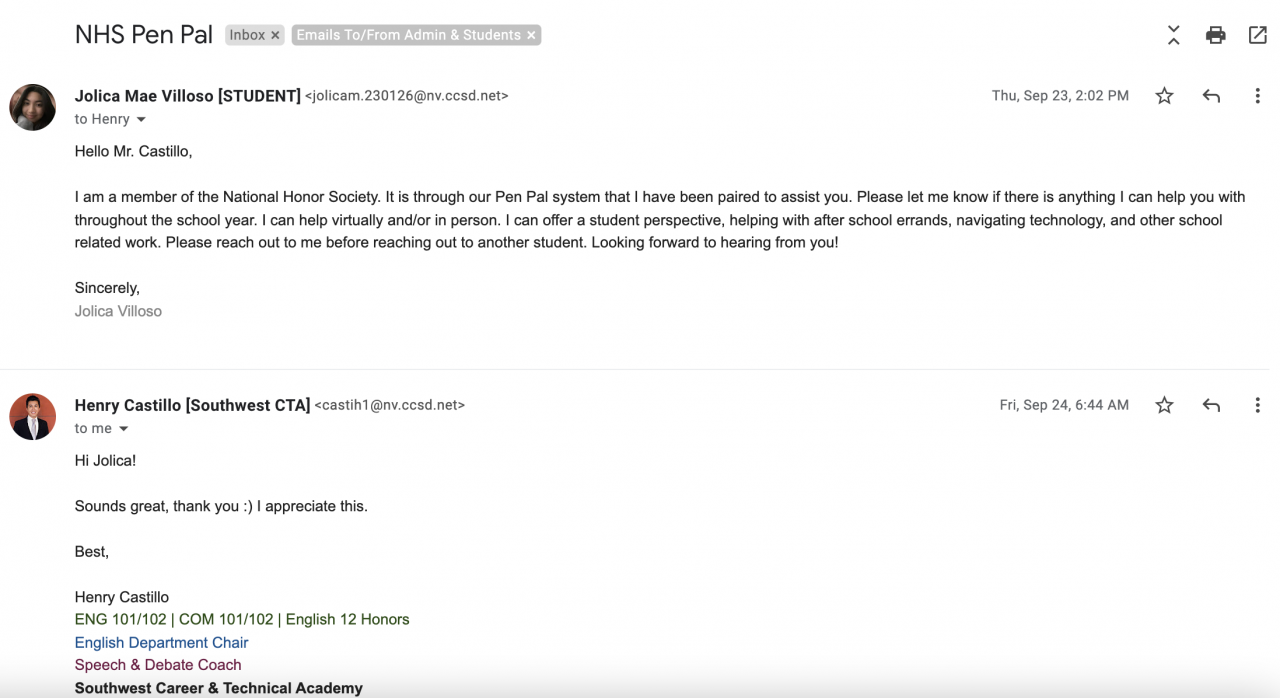Click sender name Jolica Mae Villoso [STUDENT]

(187, 96)
